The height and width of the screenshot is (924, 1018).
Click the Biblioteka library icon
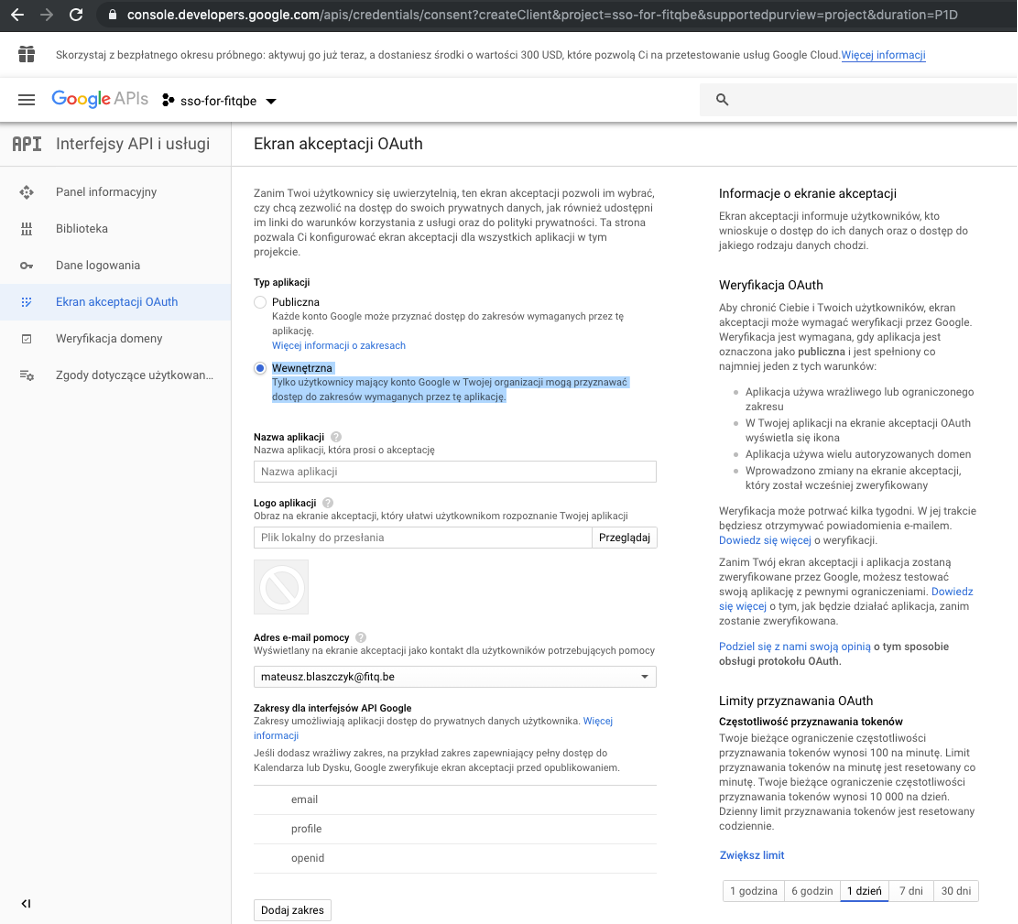(x=27, y=229)
